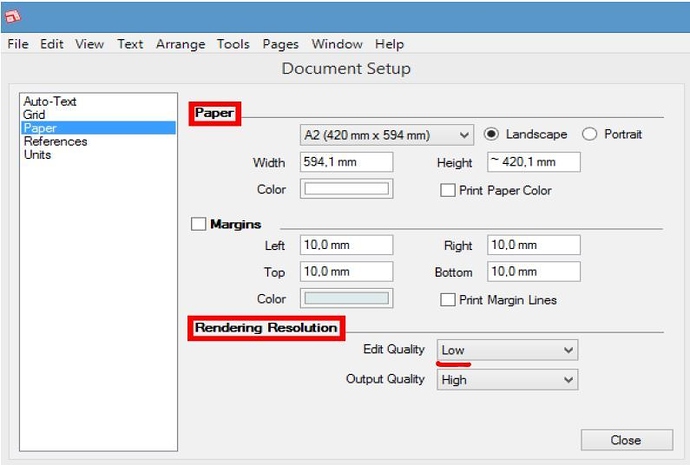Expand the Edit Quality dropdown
The width and height of the screenshot is (690, 465).
(x=507, y=350)
